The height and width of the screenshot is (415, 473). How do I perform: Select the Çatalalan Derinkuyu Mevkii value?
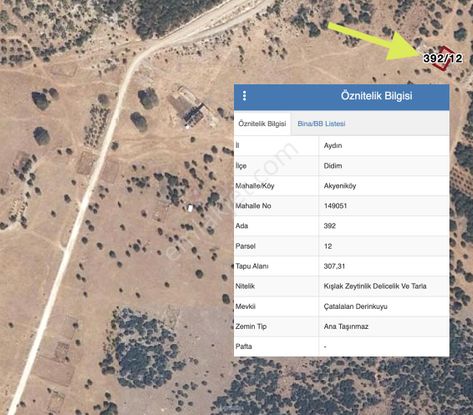[355, 306]
